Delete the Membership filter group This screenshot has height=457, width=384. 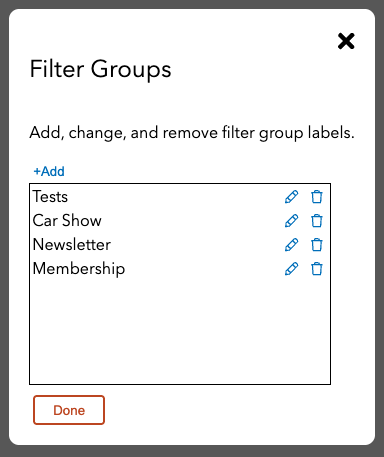[x=317, y=269]
